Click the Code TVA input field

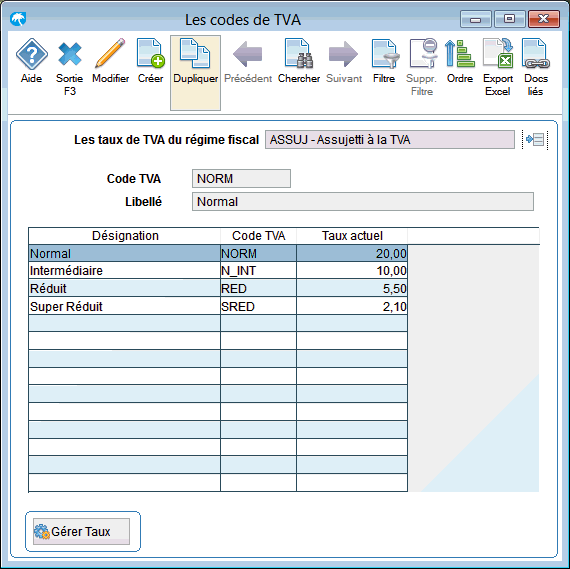pos(241,179)
